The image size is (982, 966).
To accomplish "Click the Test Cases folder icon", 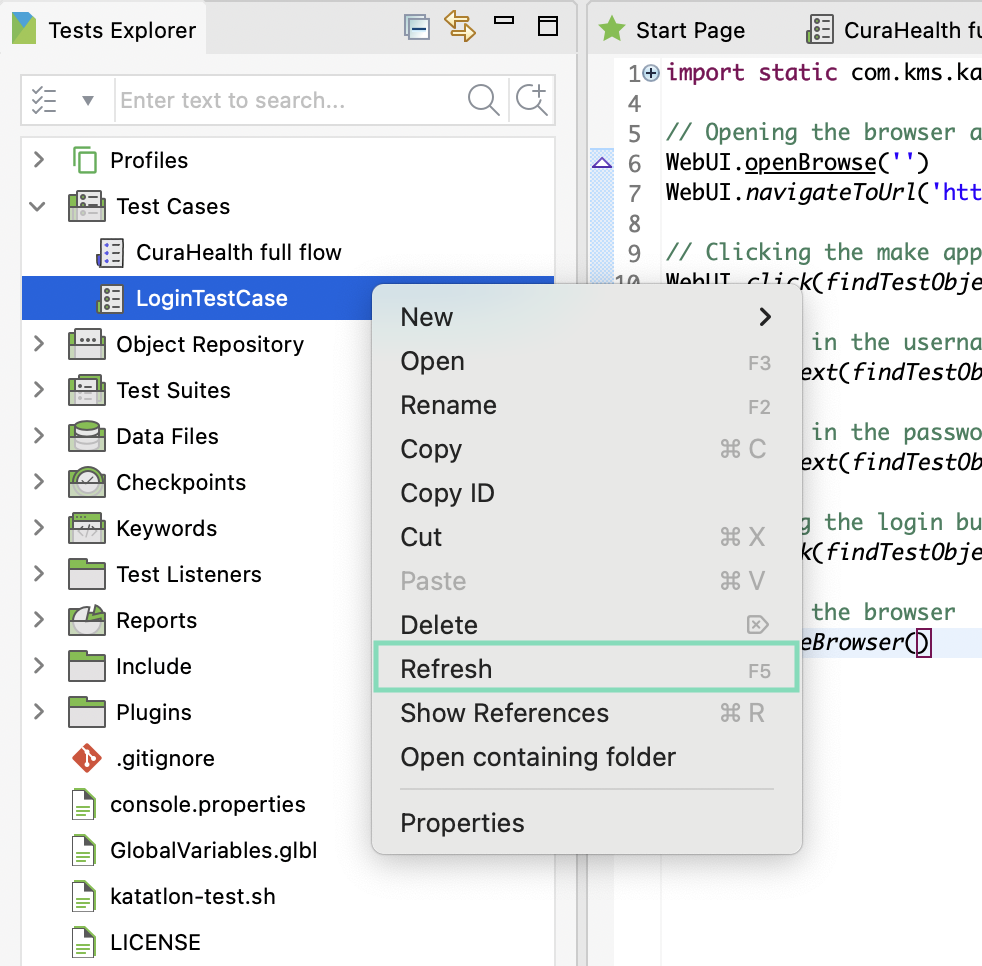I will (x=87, y=206).
